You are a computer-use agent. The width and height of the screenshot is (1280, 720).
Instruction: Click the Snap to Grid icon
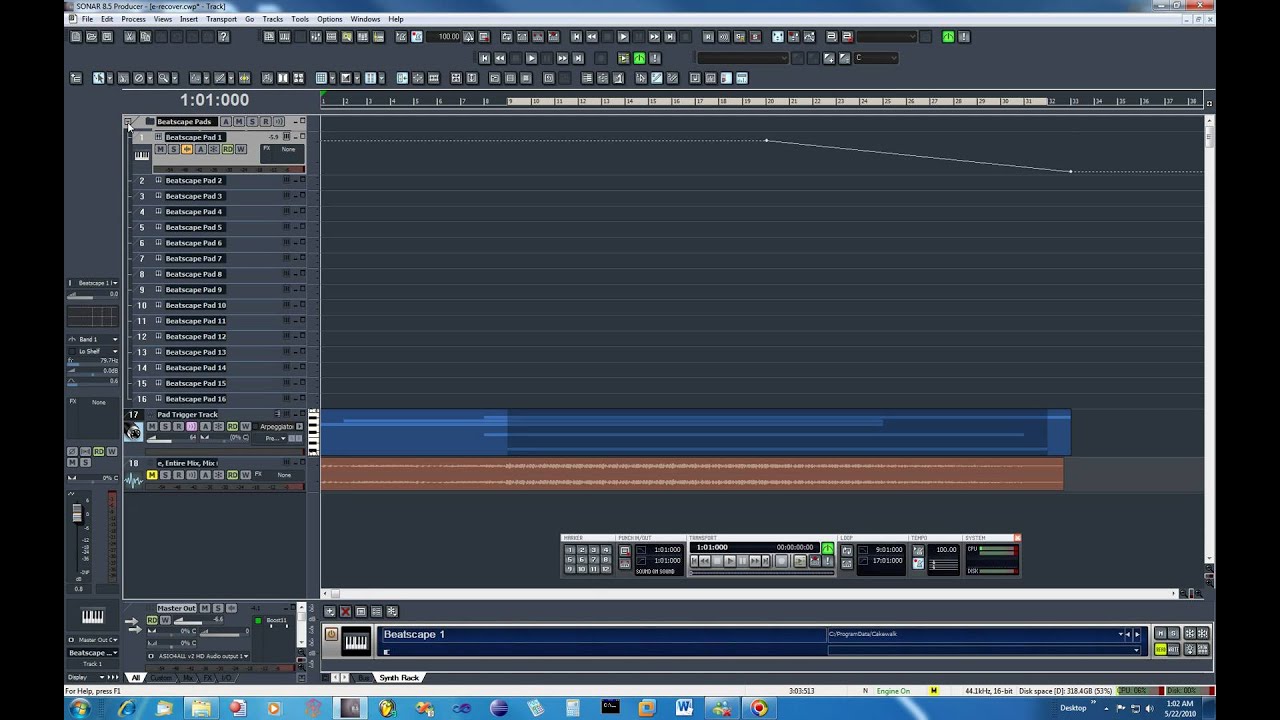coord(322,78)
